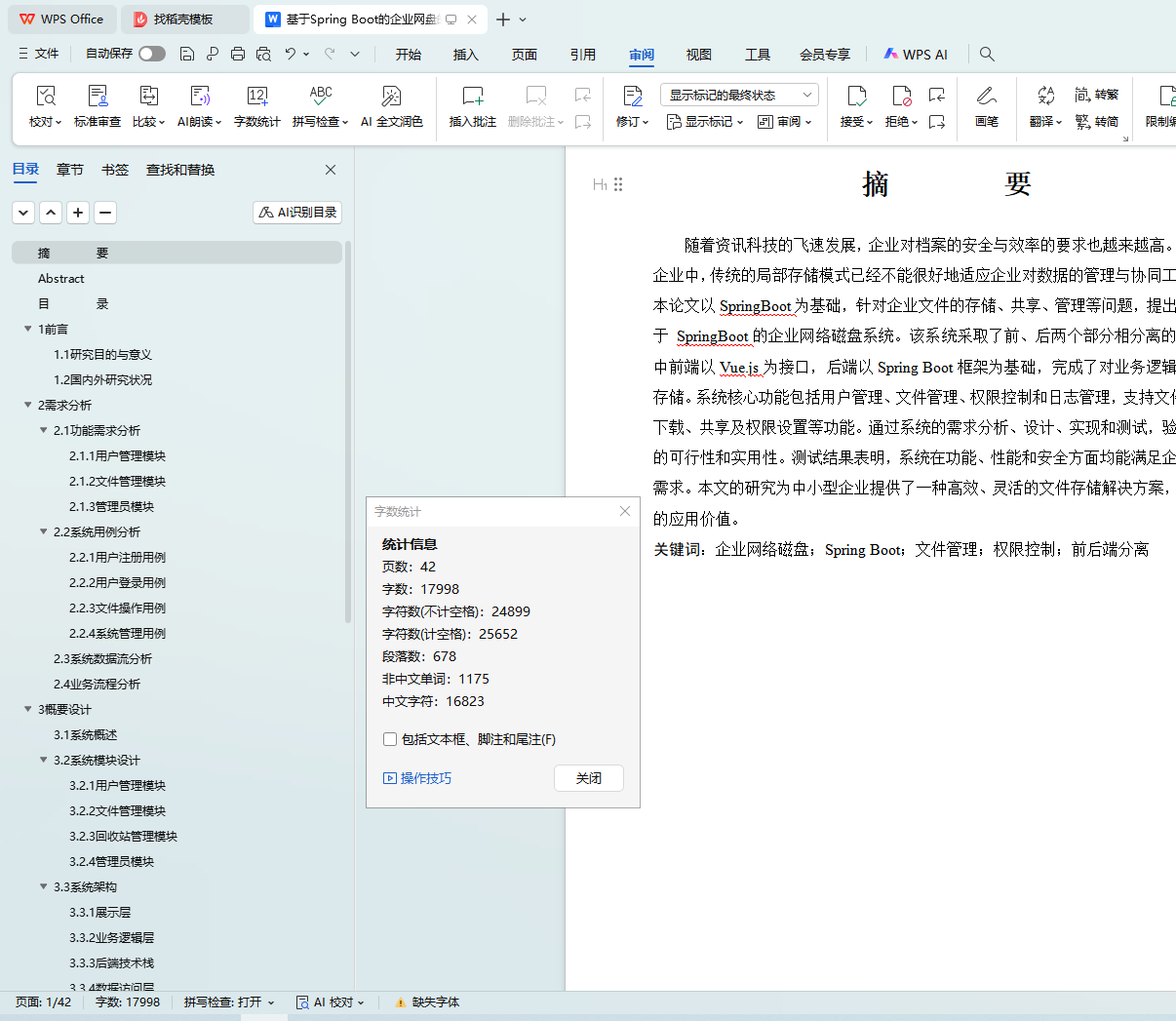Image resolution: width=1176 pixels, height=1021 pixels.
Task: Collapse the 3.3系统架构 outline node
Action: [x=44, y=886]
